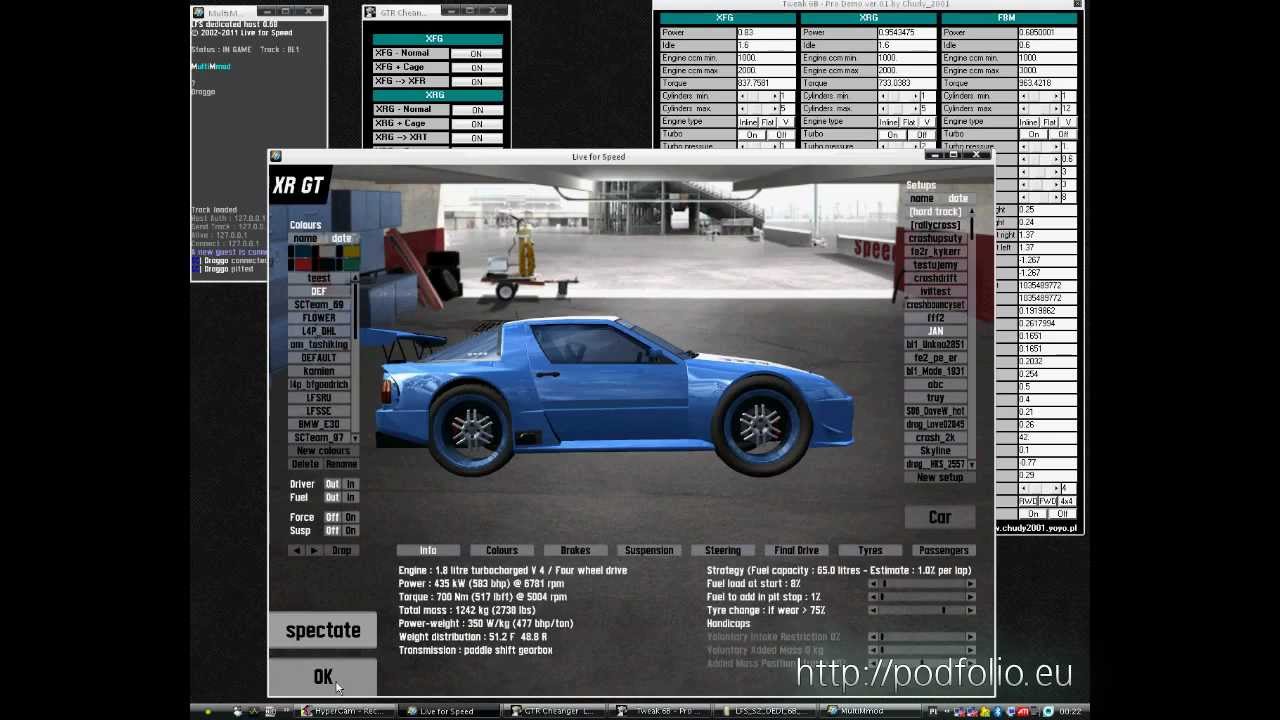Toggle XFG - Normal ON in GTR Changer
The width and height of the screenshot is (1280, 720).
[x=476, y=54]
